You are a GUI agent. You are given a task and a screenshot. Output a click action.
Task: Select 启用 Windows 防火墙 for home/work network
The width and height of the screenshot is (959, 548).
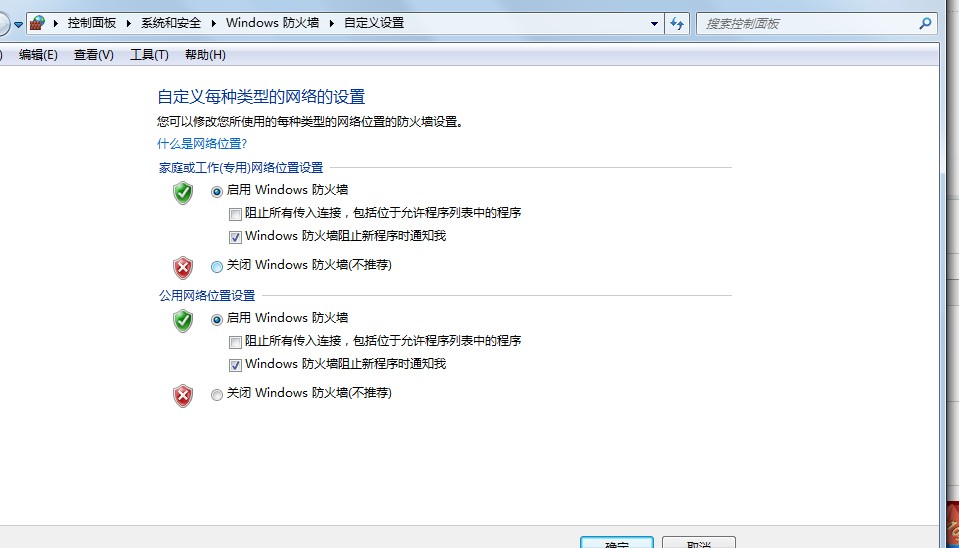click(x=217, y=192)
